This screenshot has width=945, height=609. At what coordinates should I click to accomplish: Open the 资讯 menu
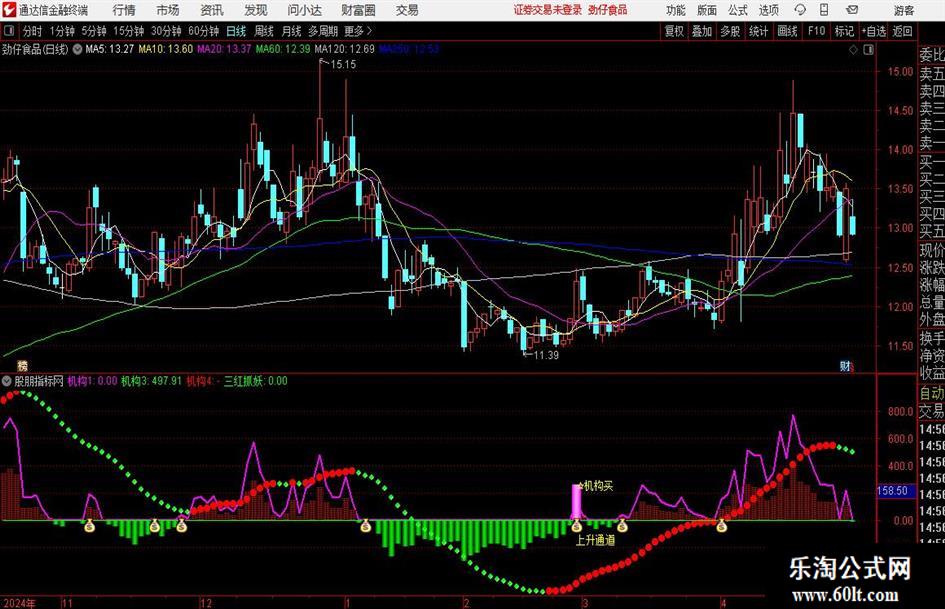pyautogui.click(x=212, y=10)
